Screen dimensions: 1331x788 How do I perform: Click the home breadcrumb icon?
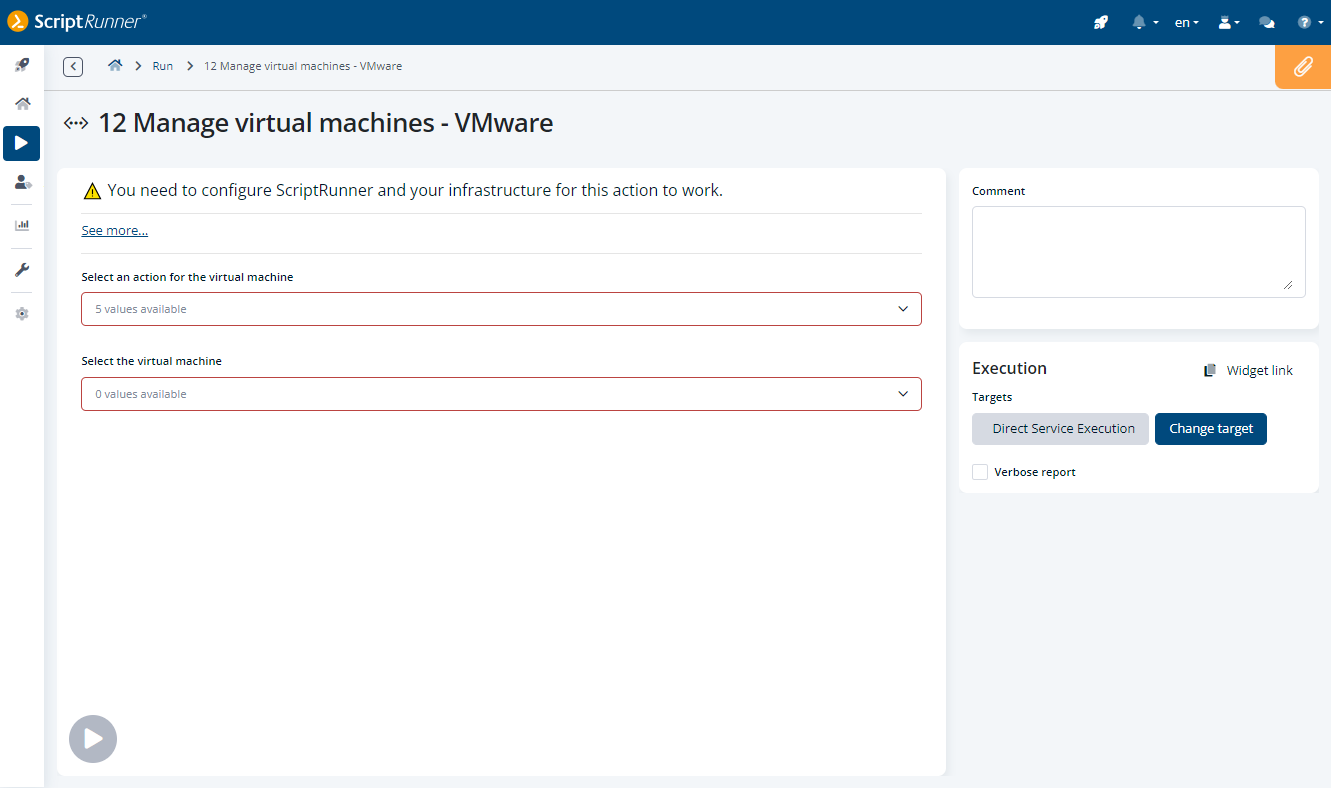115,66
